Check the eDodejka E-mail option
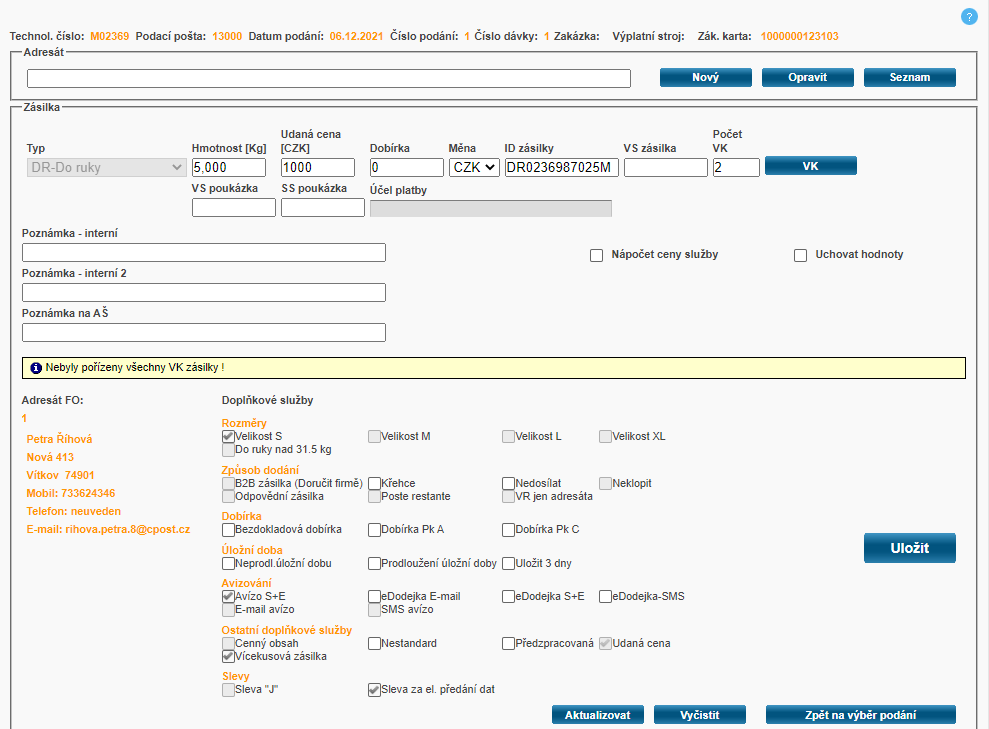This screenshot has width=989, height=729. (x=375, y=597)
